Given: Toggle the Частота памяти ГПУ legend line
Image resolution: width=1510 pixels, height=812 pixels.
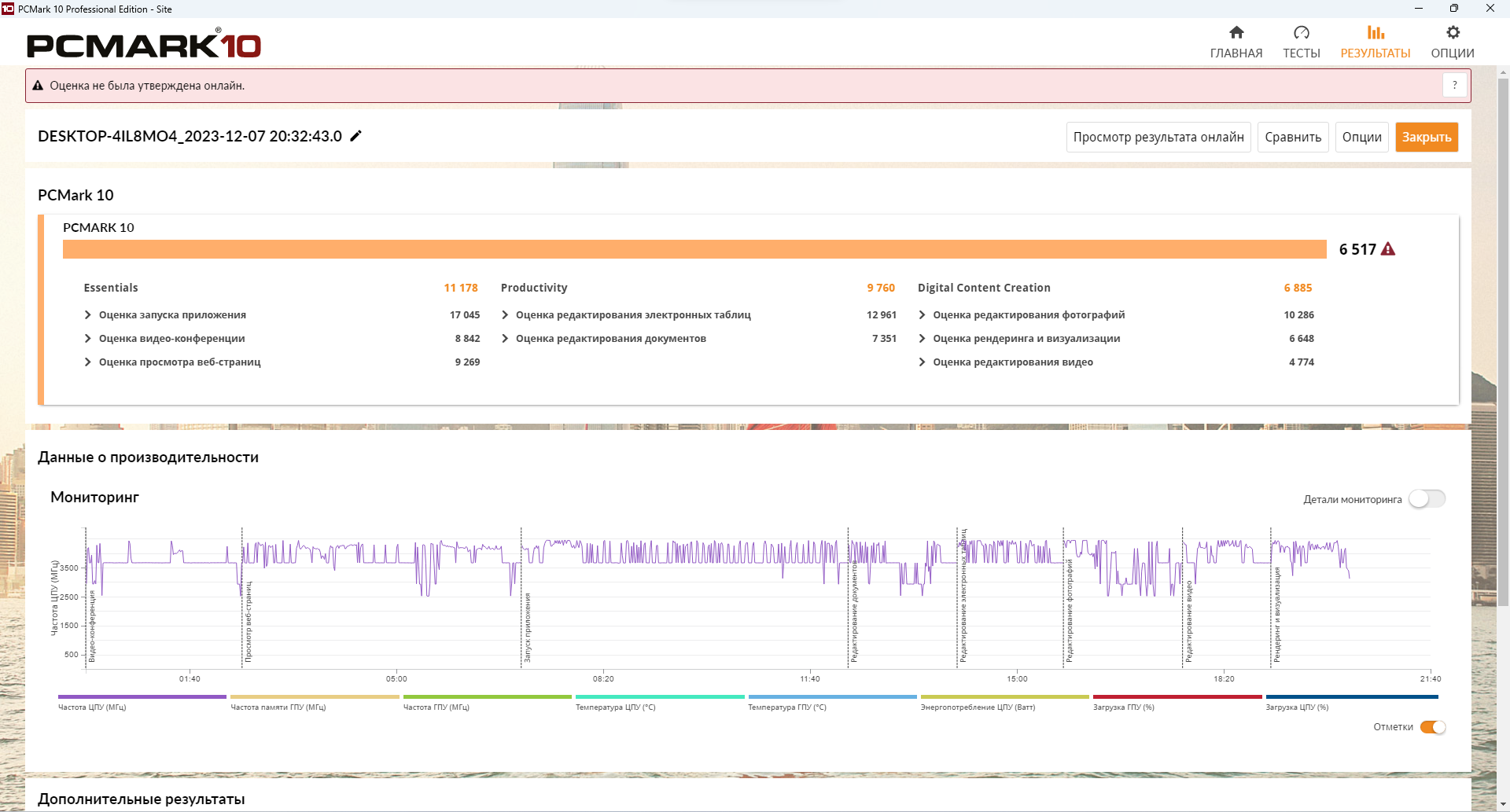Looking at the screenshot, I should pos(315,696).
